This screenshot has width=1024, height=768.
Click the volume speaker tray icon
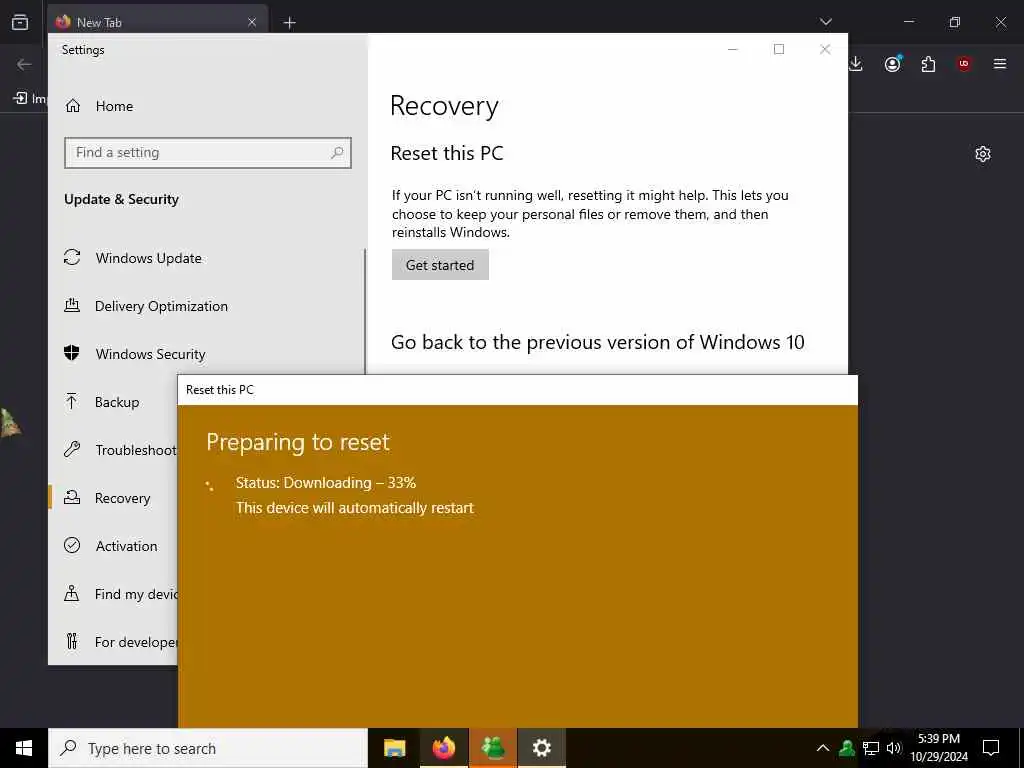[893, 748]
